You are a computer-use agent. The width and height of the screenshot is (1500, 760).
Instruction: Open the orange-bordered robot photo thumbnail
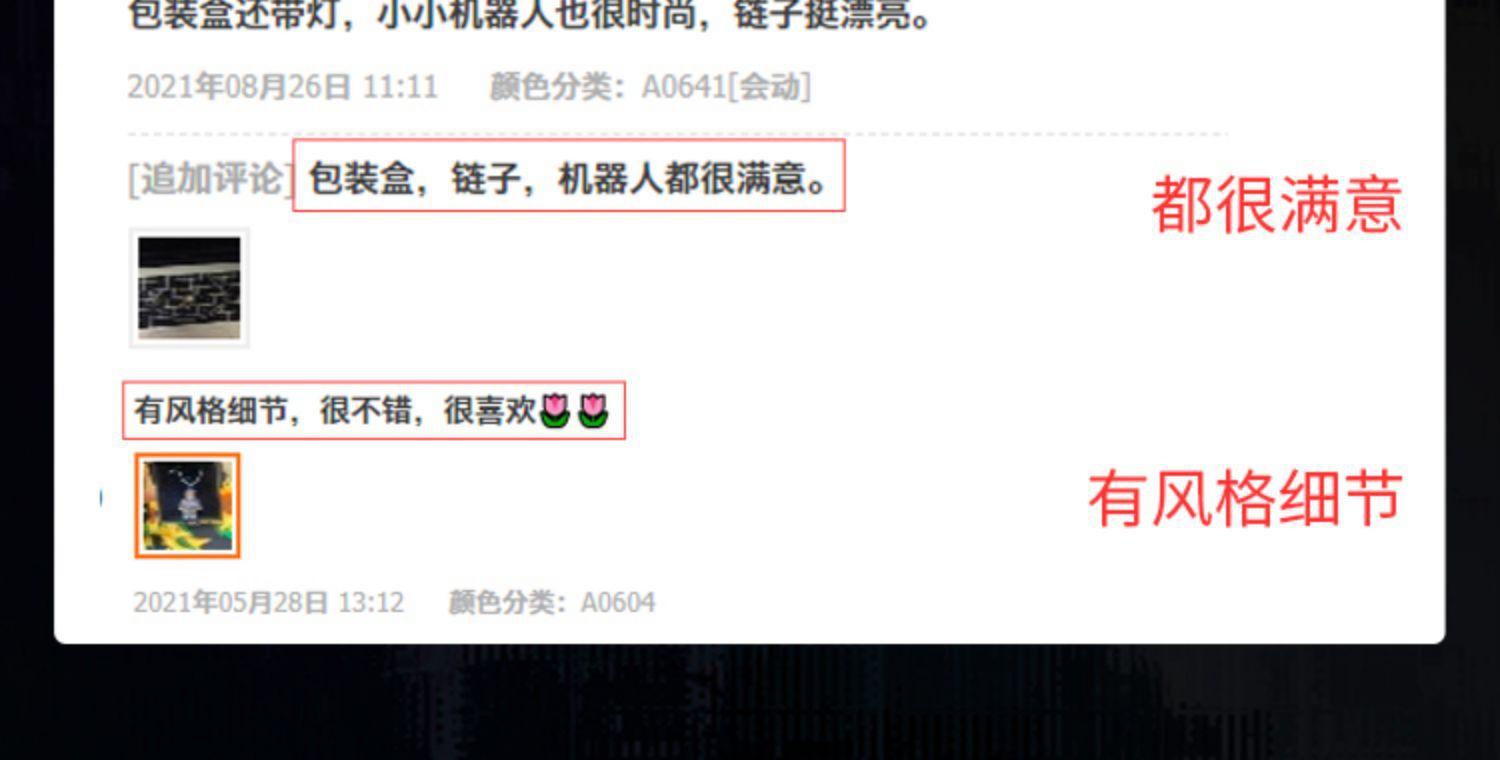click(x=188, y=505)
